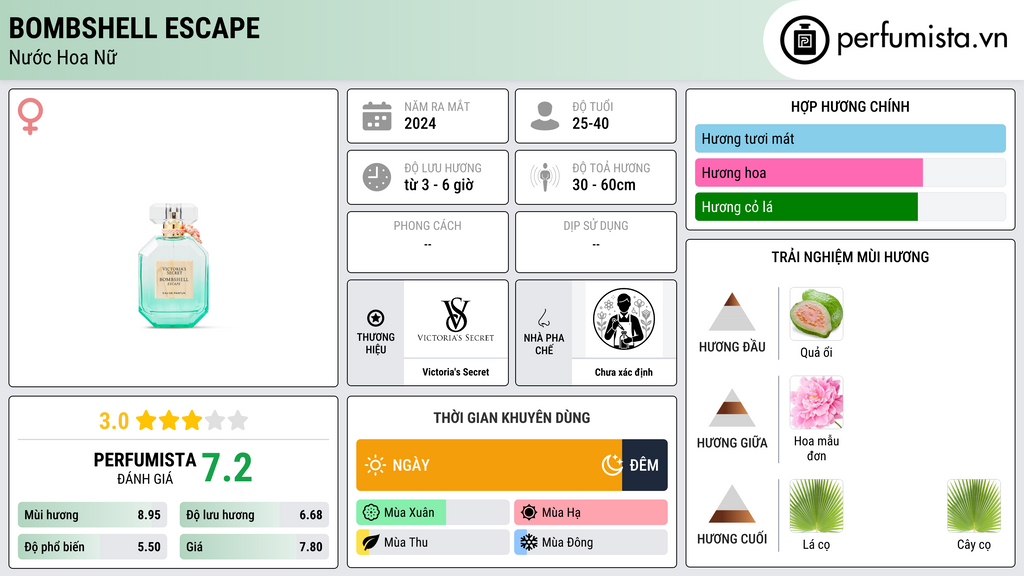Click the pink female gender symbol
Viewport: 1024px width, 576px height.
click(30, 116)
